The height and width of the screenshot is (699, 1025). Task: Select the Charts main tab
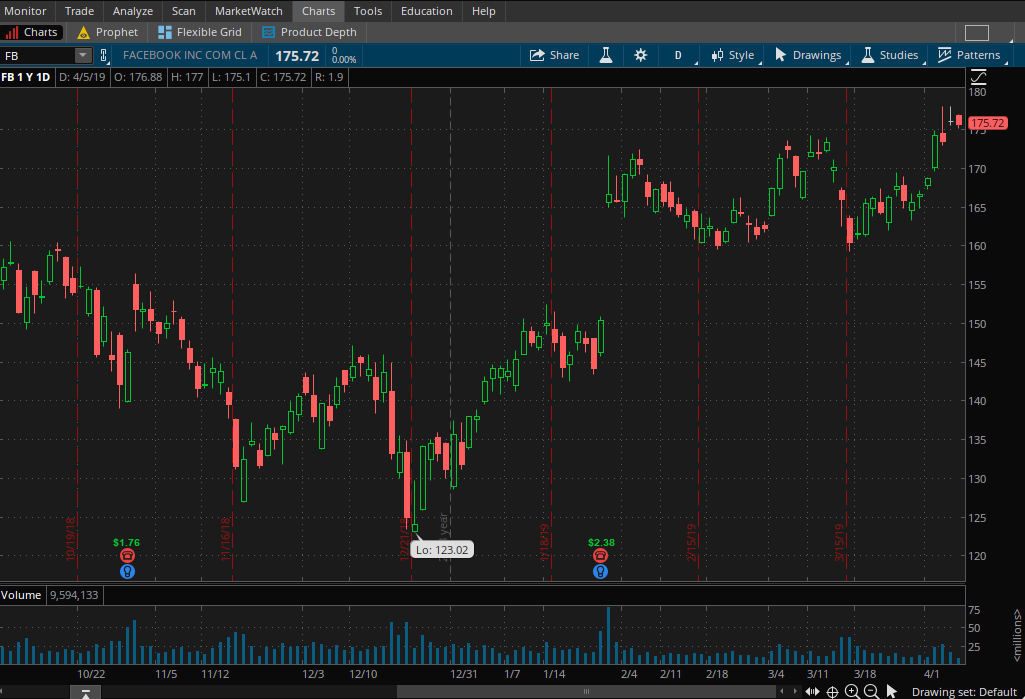(318, 11)
